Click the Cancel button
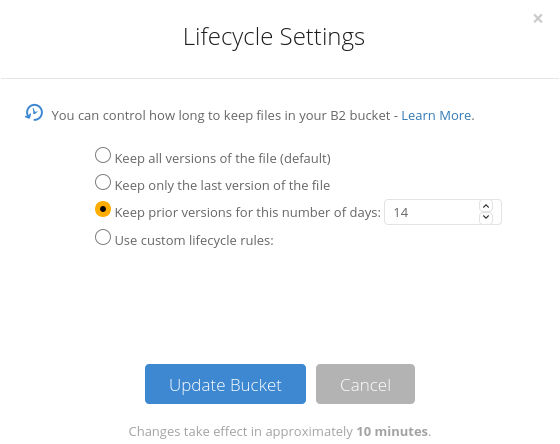This screenshot has height=444, width=560. coord(365,384)
